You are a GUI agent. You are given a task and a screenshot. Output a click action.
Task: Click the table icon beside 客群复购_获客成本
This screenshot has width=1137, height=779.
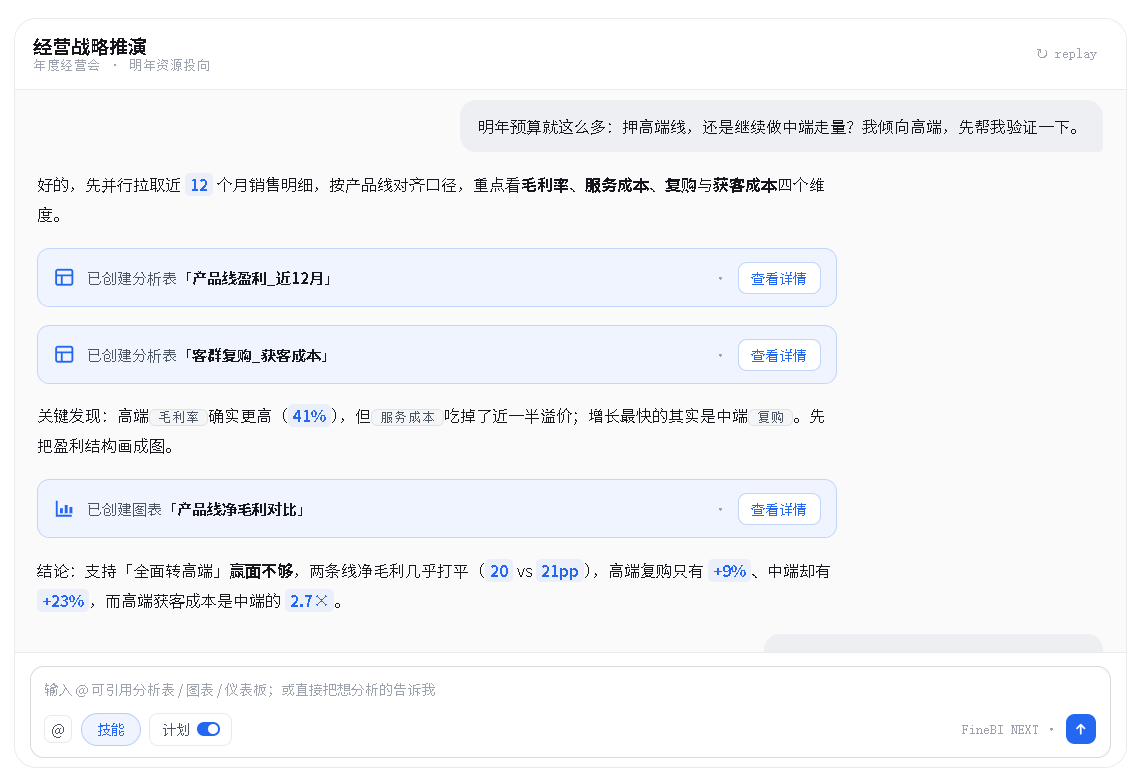pyautogui.click(x=65, y=355)
